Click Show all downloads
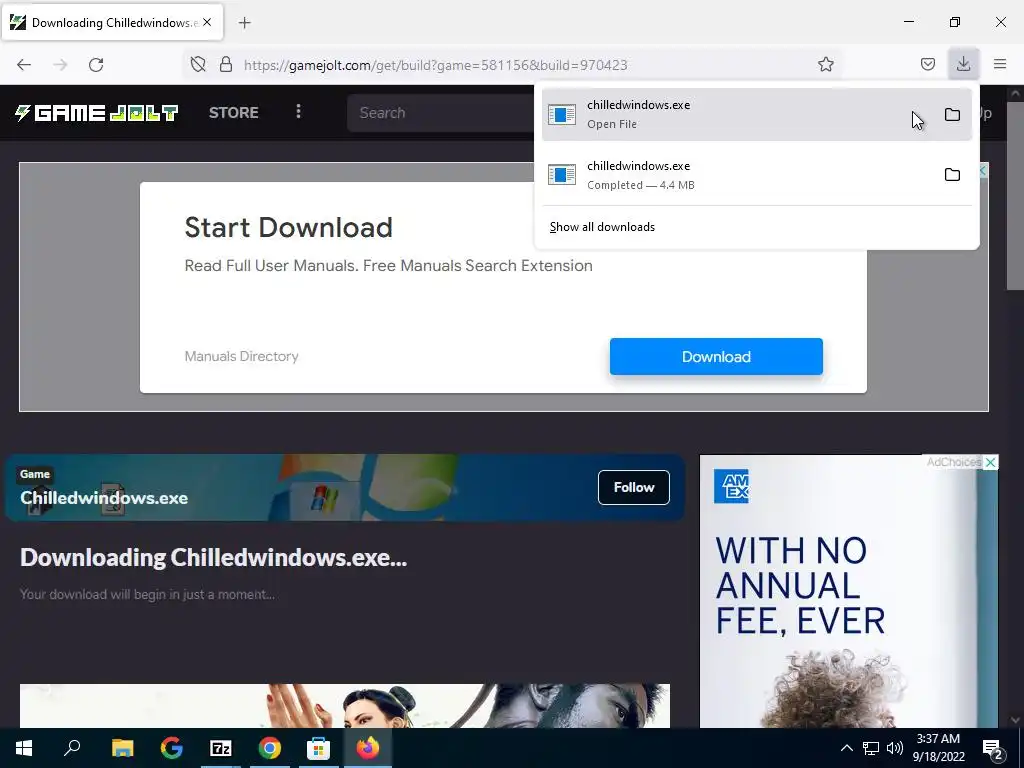Image resolution: width=1024 pixels, height=768 pixels. tap(602, 227)
